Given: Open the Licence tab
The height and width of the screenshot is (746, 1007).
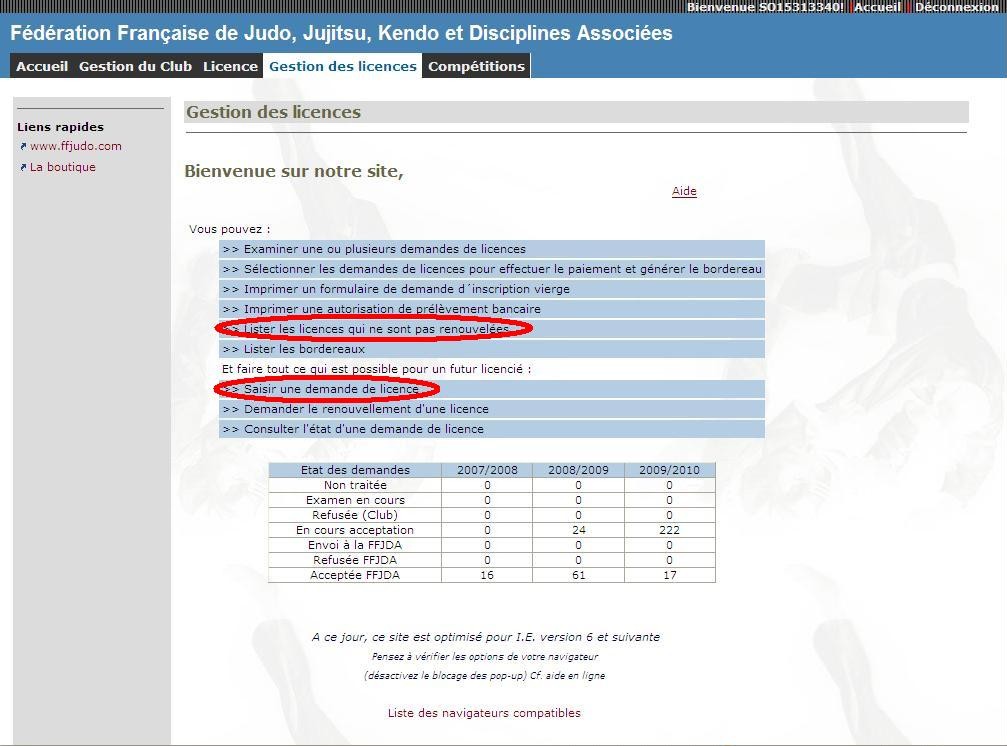Looking at the screenshot, I should click(230, 67).
